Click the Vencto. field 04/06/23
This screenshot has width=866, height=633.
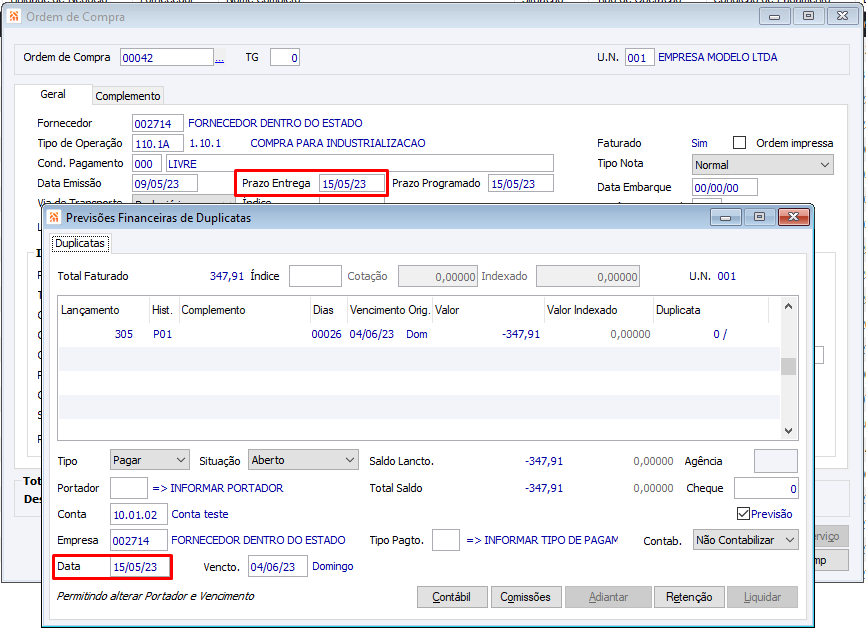[278, 567]
